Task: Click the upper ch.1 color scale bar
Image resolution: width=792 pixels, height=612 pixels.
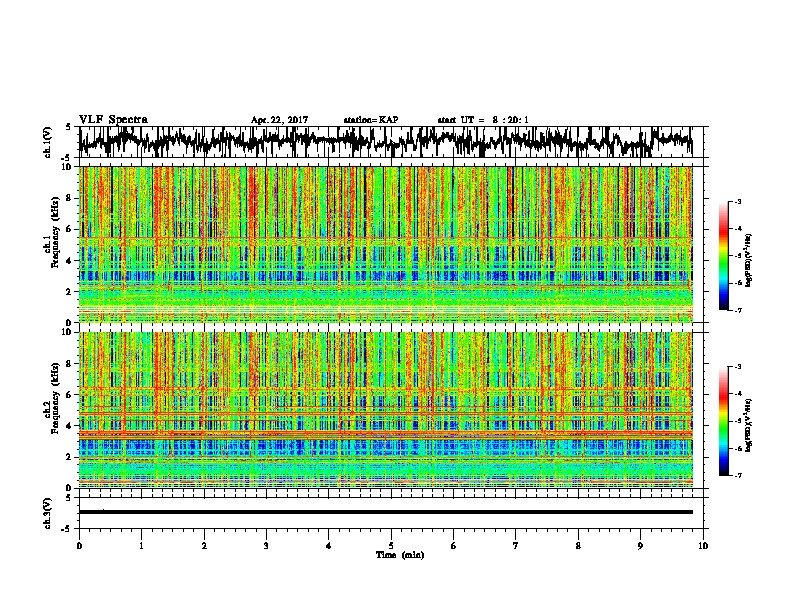Action: (x=723, y=256)
